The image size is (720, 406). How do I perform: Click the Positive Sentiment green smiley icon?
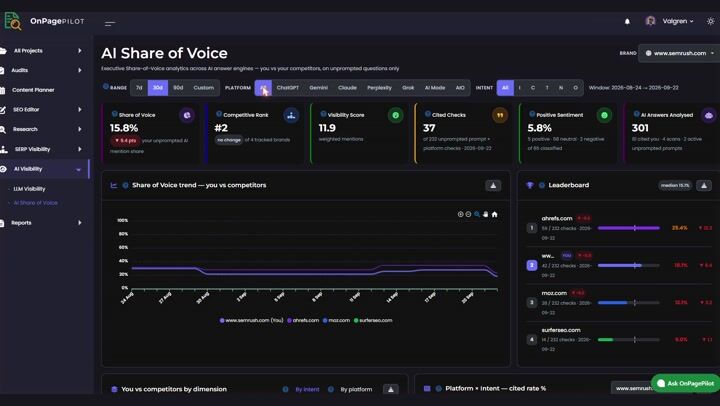pos(604,115)
